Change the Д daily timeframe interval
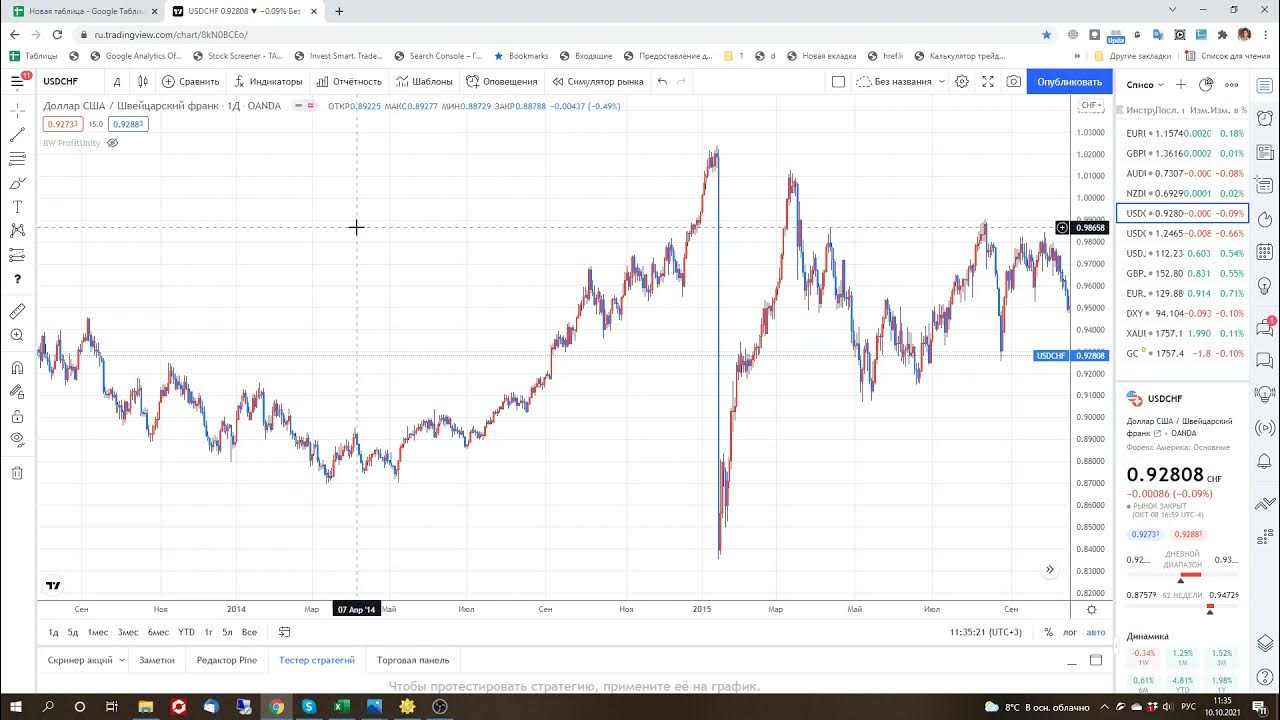The height and width of the screenshot is (720, 1280). point(117,81)
